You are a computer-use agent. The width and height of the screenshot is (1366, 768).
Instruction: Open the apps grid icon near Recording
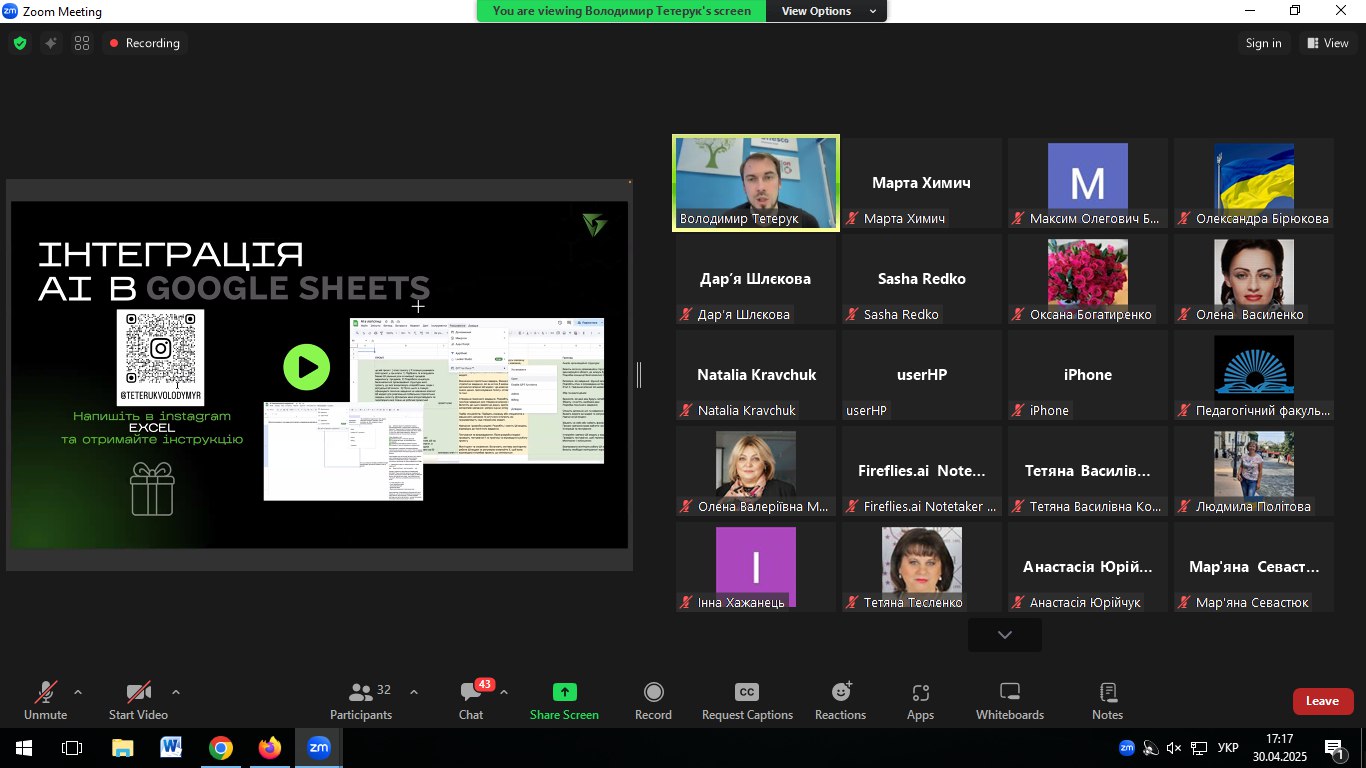click(82, 43)
